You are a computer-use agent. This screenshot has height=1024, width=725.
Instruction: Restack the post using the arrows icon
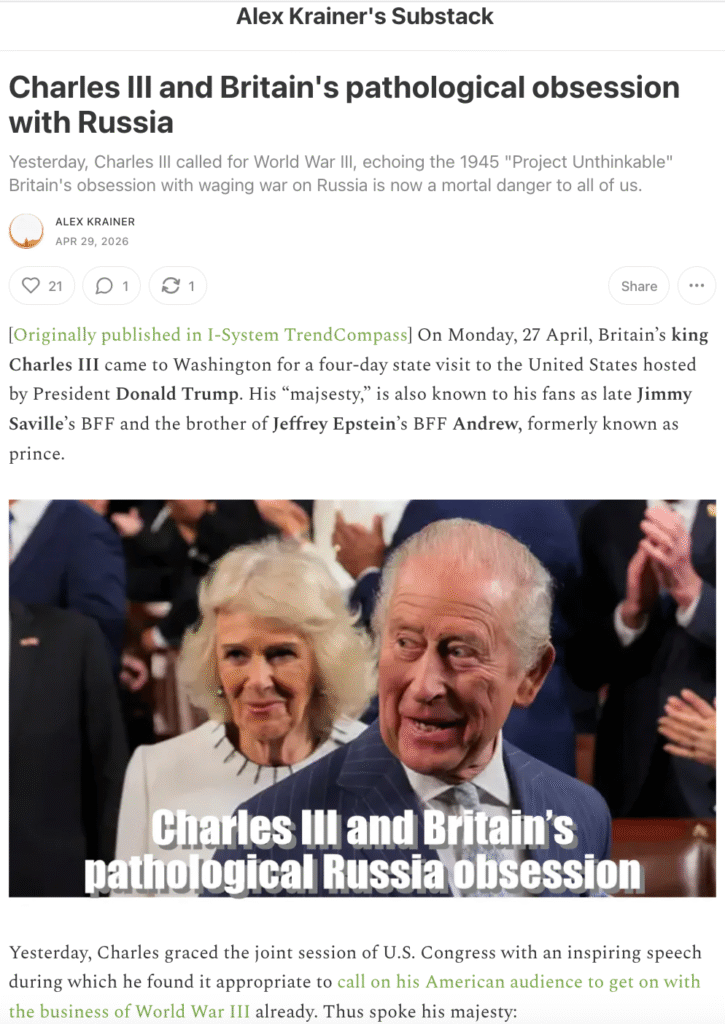coord(178,286)
